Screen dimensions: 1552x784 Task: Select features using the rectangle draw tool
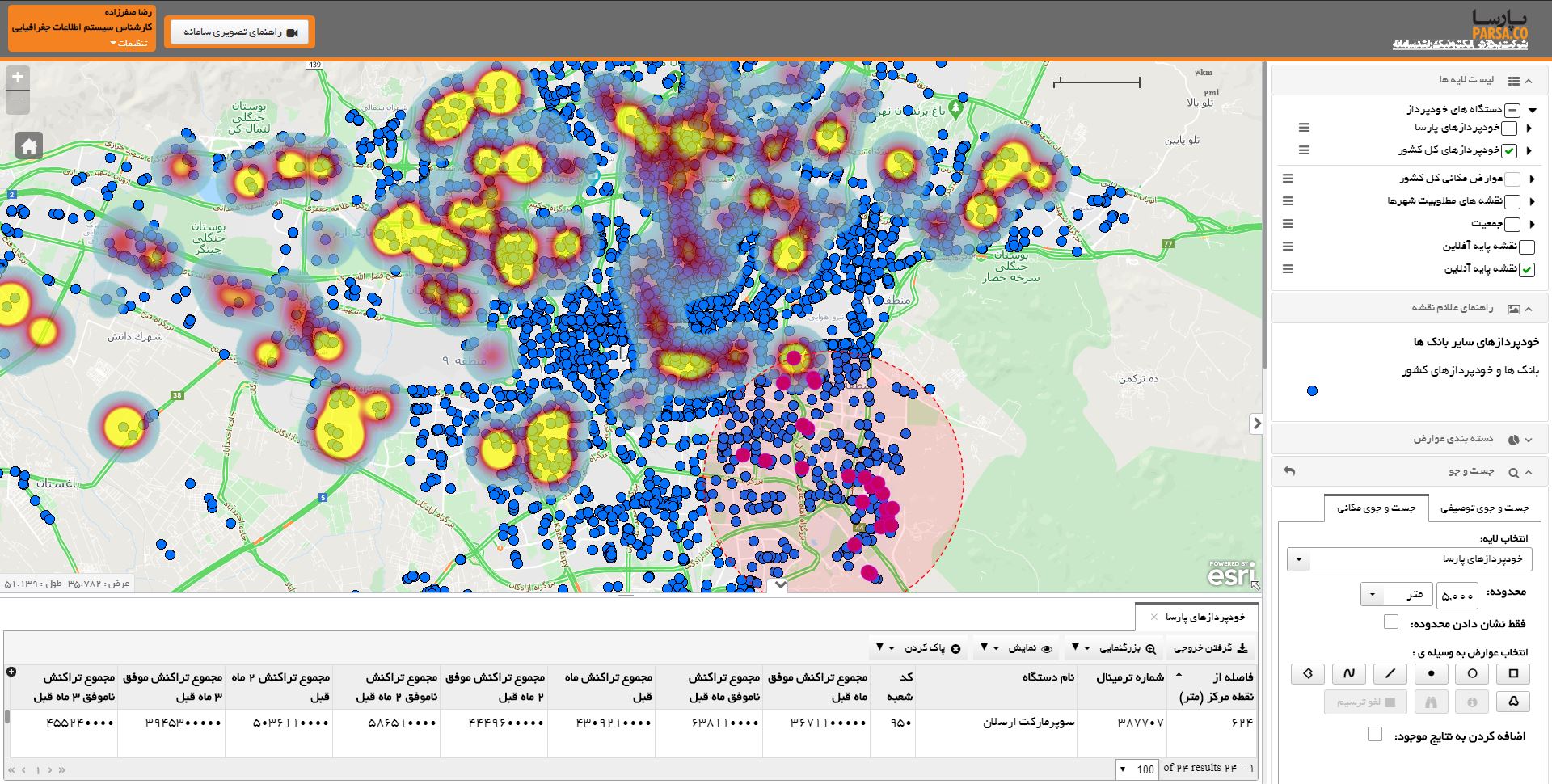coord(1513,673)
